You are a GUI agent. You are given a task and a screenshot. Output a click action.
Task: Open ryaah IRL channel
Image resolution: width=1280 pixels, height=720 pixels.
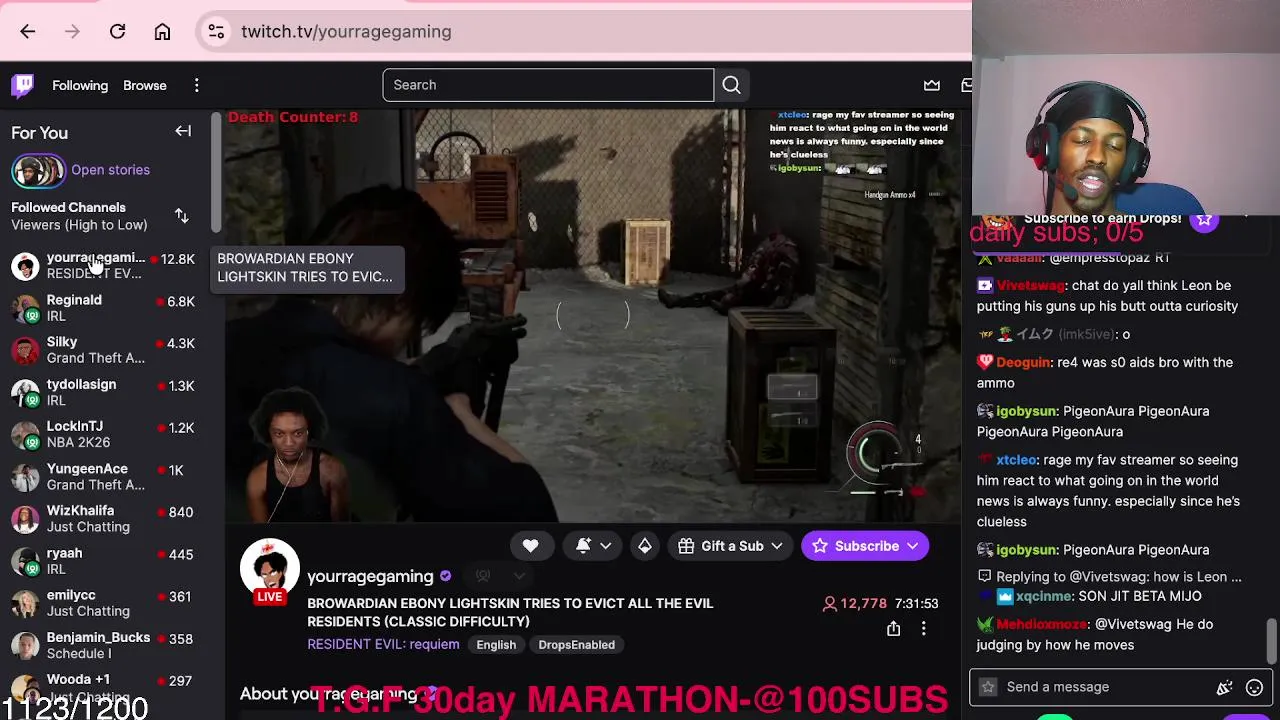point(105,561)
